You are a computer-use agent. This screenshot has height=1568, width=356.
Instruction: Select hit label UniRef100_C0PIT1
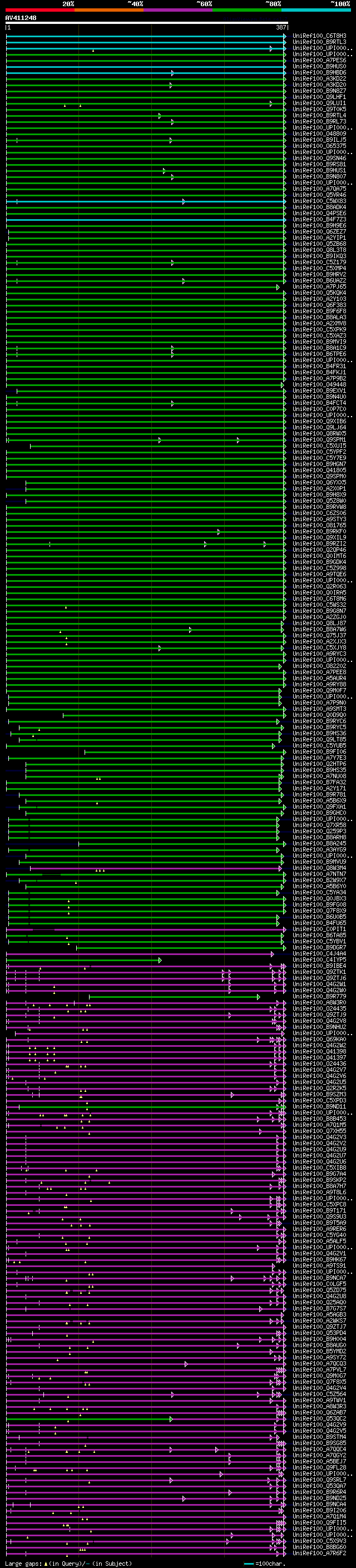(319, 929)
